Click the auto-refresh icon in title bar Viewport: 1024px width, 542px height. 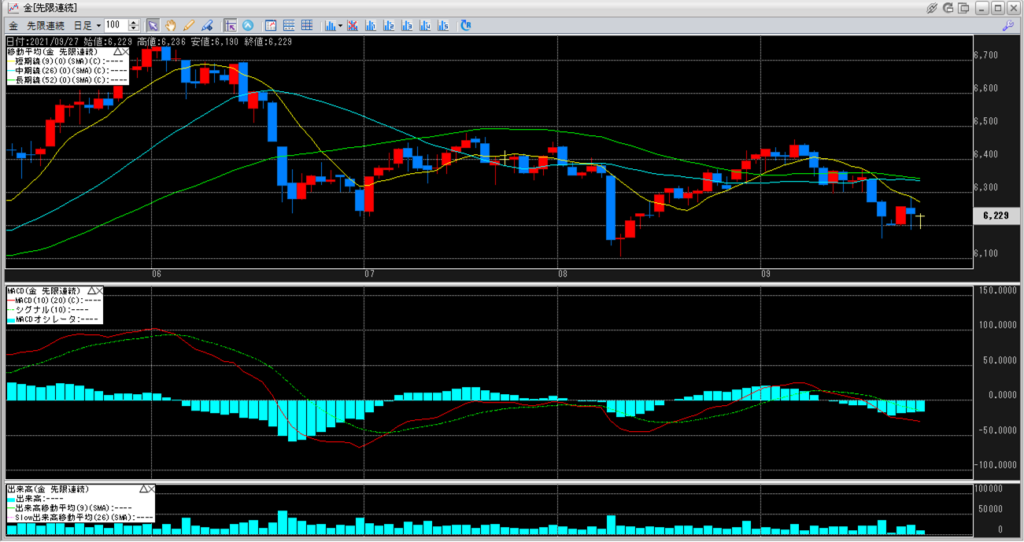click(x=948, y=8)
